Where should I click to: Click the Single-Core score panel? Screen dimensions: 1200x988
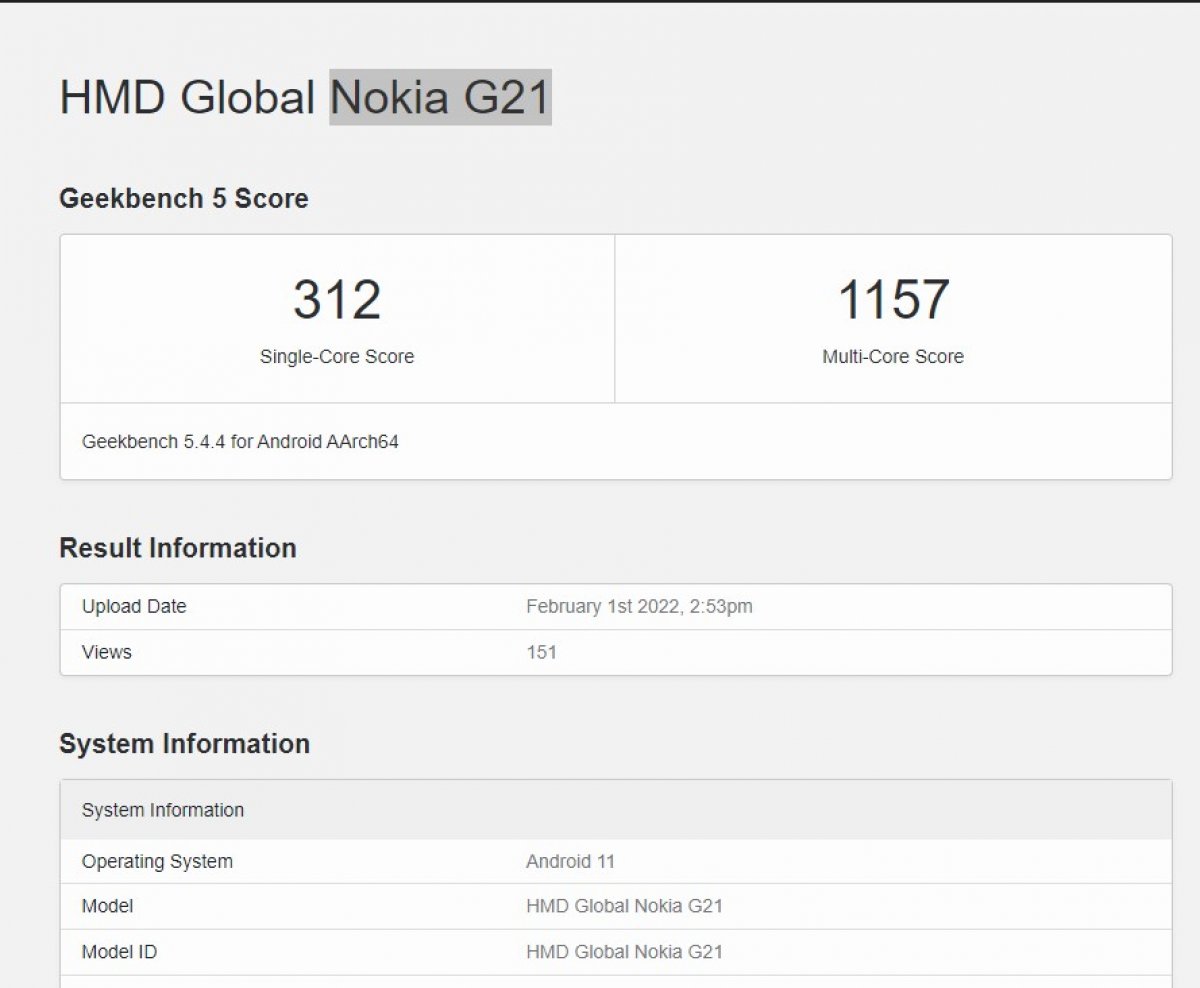(336, 318)
